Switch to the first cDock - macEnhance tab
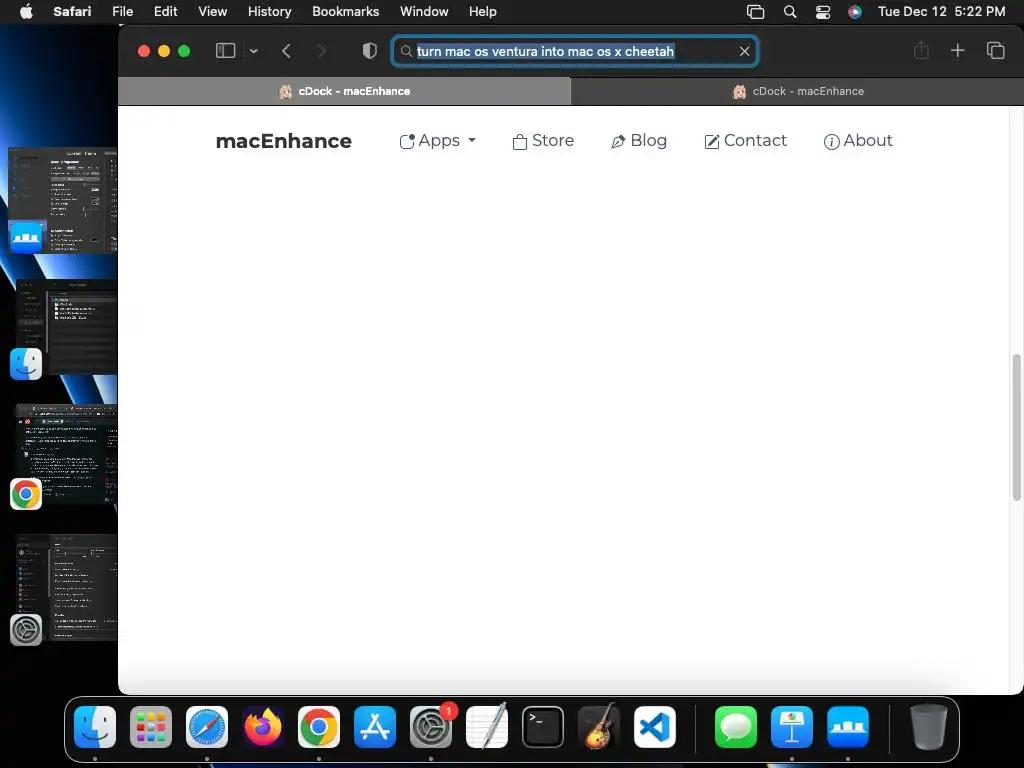The width and height of the screenshot is (1024, 768). tap(344, 91)
